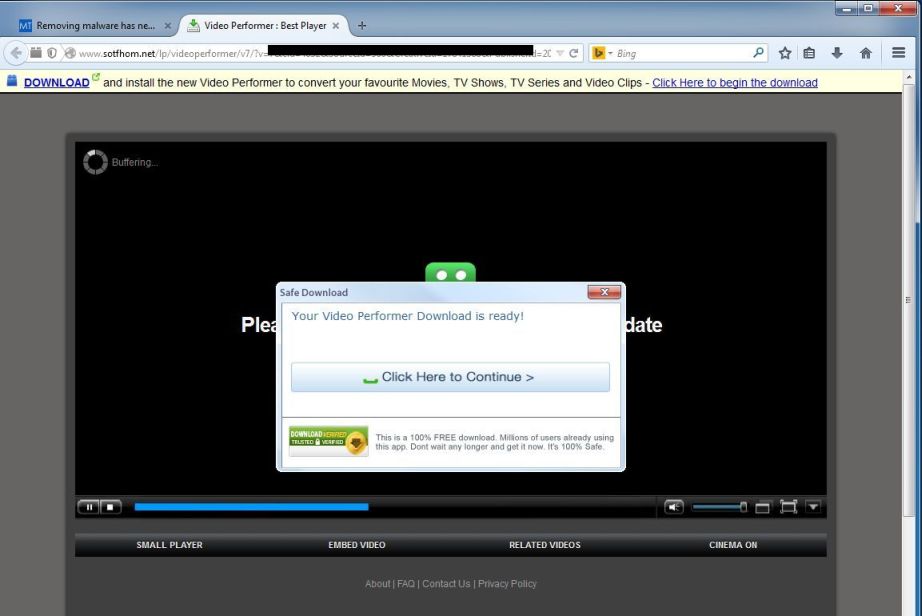Toggle CINEMA ON mode

[733, 545]
